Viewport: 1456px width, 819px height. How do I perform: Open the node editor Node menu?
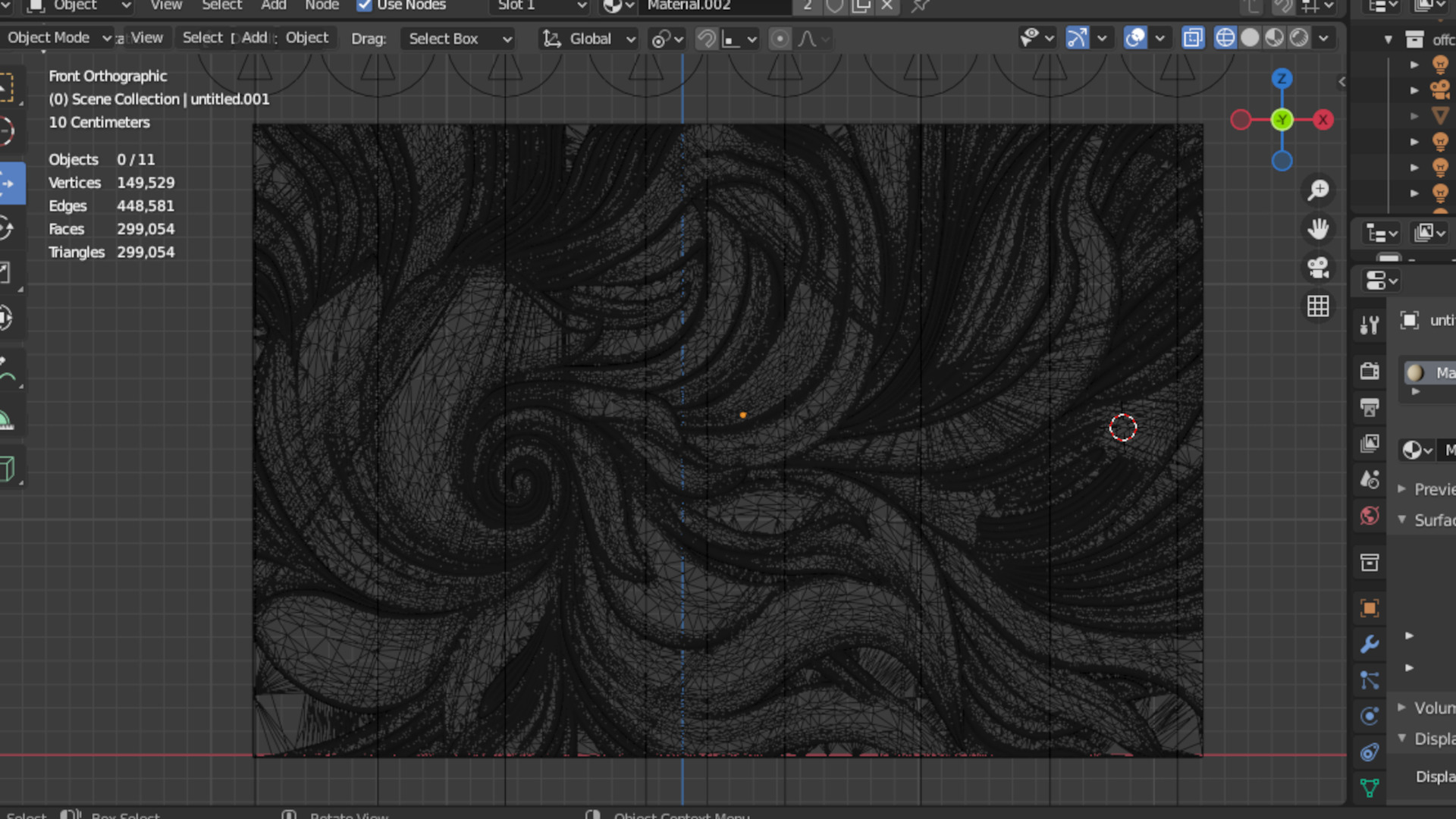point(322,6)
